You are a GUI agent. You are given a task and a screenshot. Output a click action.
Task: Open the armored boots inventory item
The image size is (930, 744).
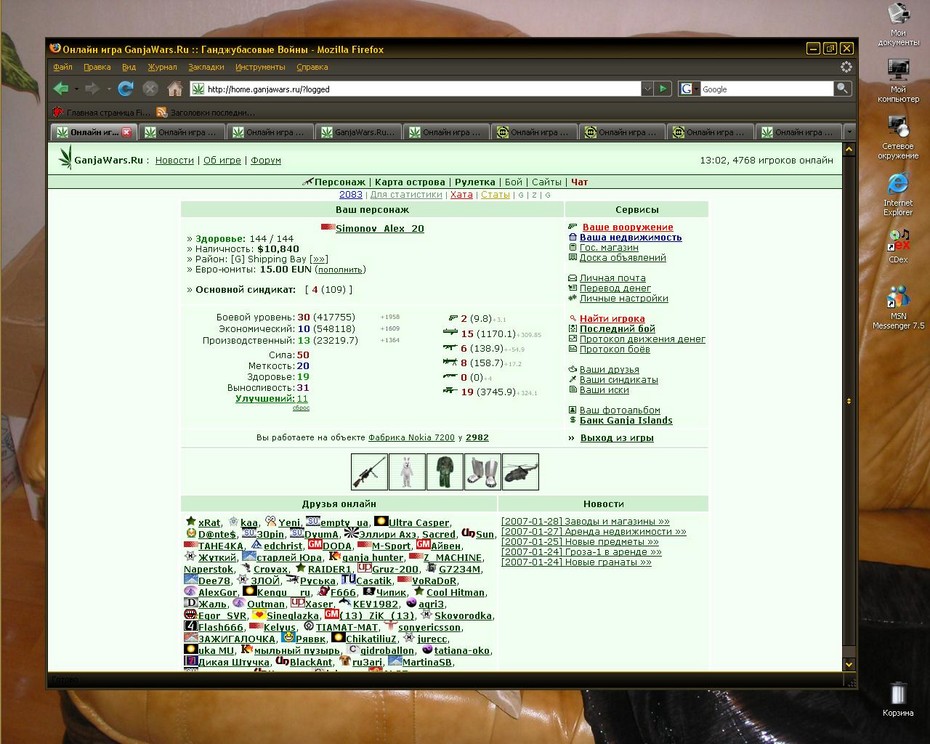[x=482, y=472]
